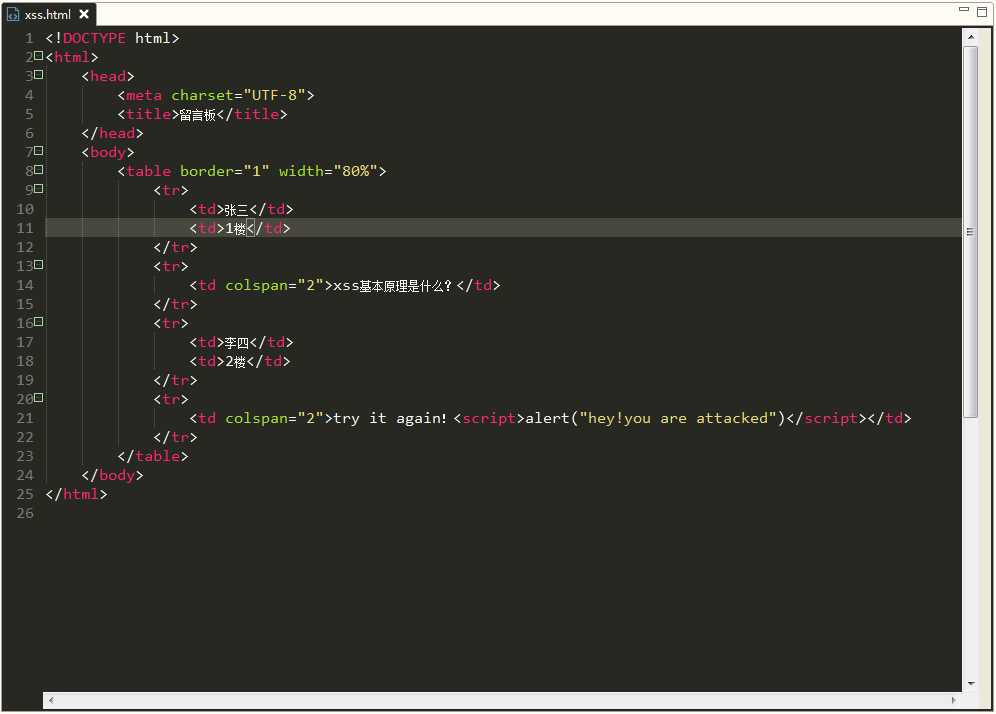996x714 pixels.
Task: Collapse the head block at line 3
Action: tap(39, 75)
